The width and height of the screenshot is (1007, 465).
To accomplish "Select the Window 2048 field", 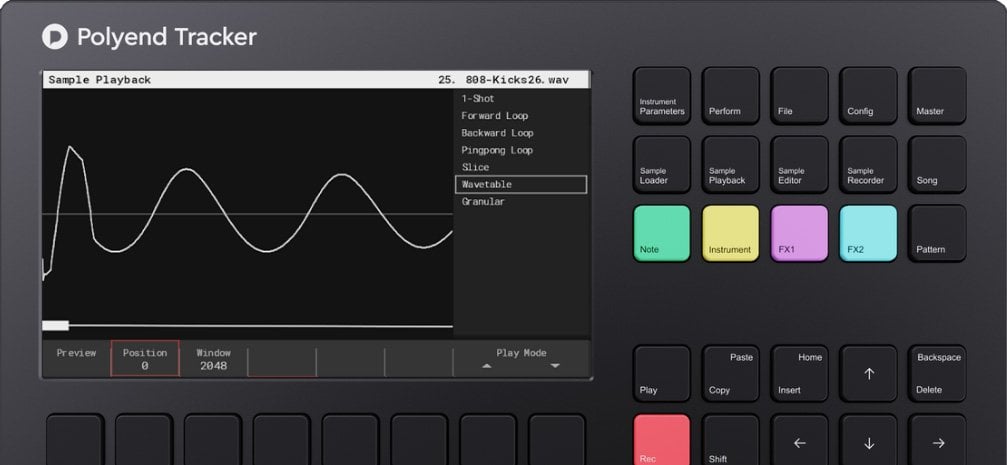I will click(x=213, y=358).
